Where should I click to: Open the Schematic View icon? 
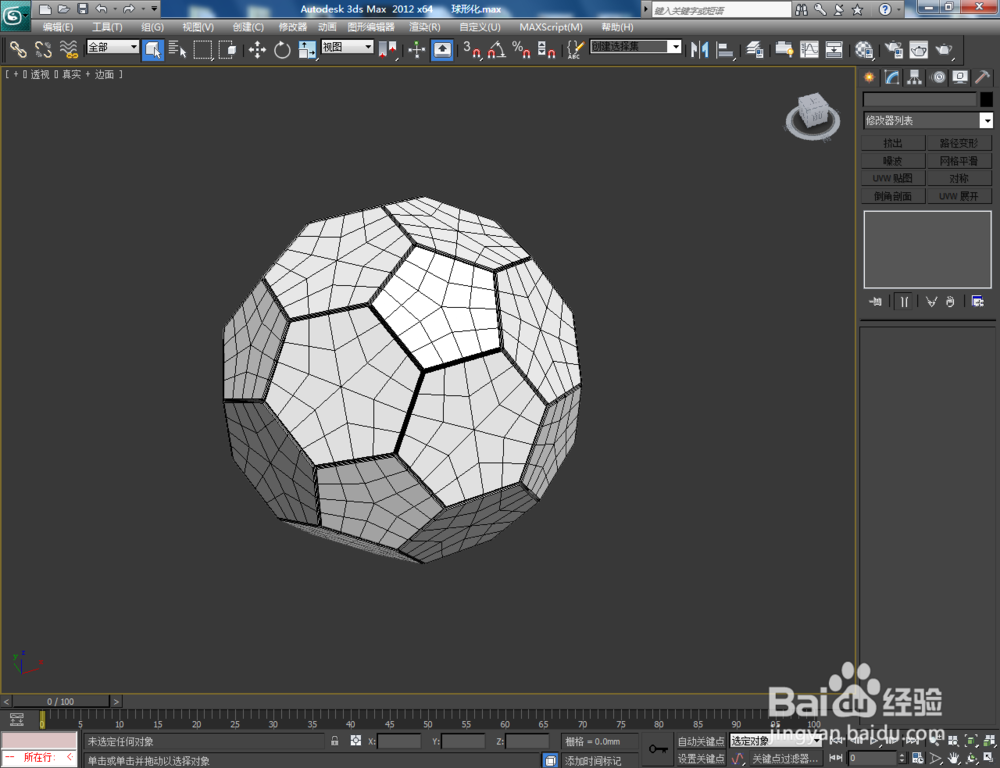(x=834, y=49)
